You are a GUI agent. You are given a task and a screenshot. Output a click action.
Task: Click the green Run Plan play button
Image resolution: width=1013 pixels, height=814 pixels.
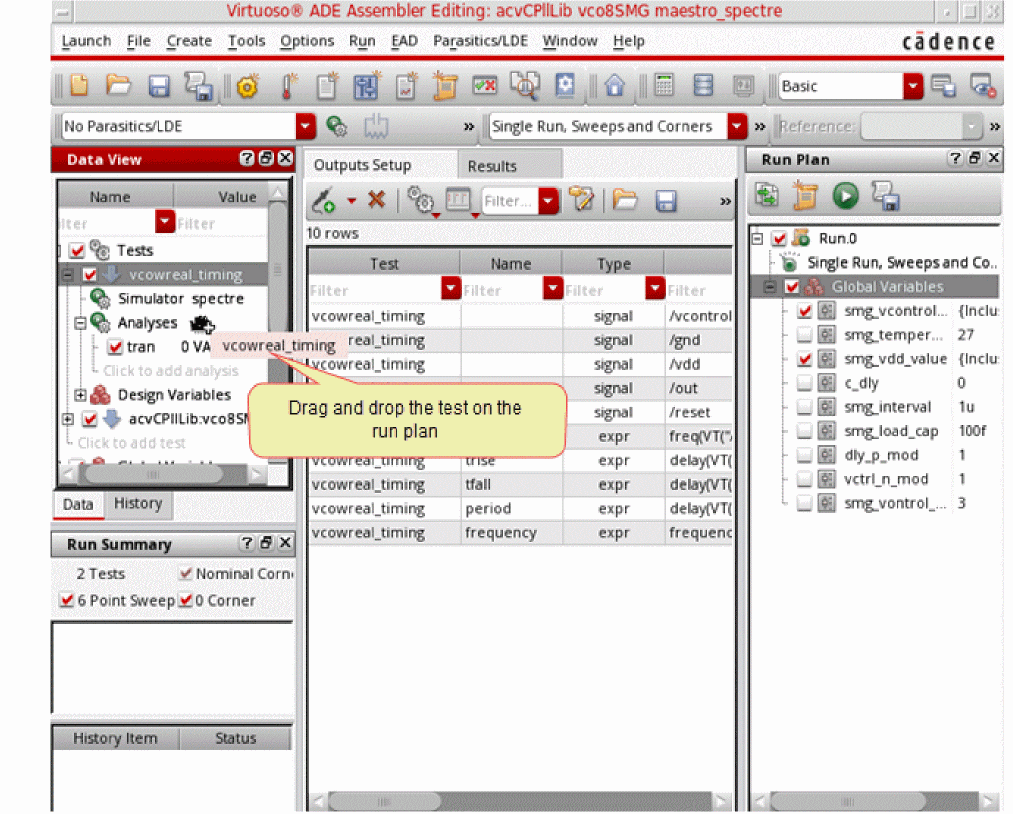846,196
